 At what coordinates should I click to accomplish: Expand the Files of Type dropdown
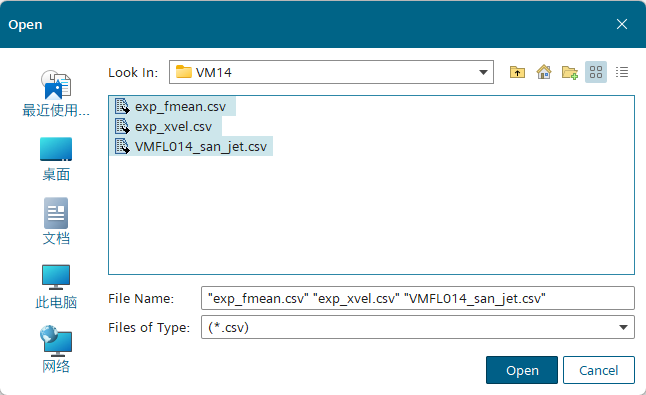[x=623, y=327]
